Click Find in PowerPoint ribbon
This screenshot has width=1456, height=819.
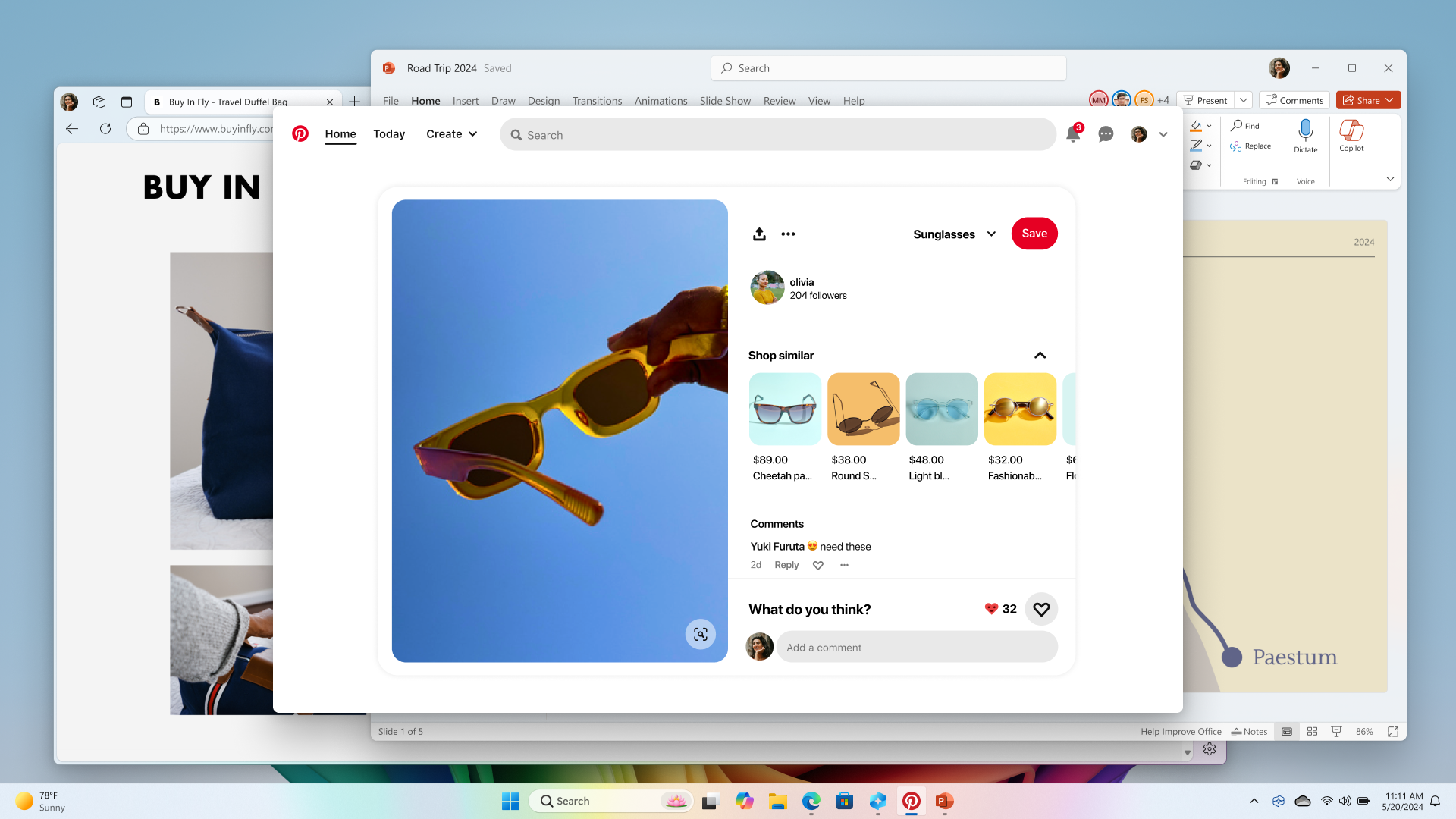point(1244,126)
